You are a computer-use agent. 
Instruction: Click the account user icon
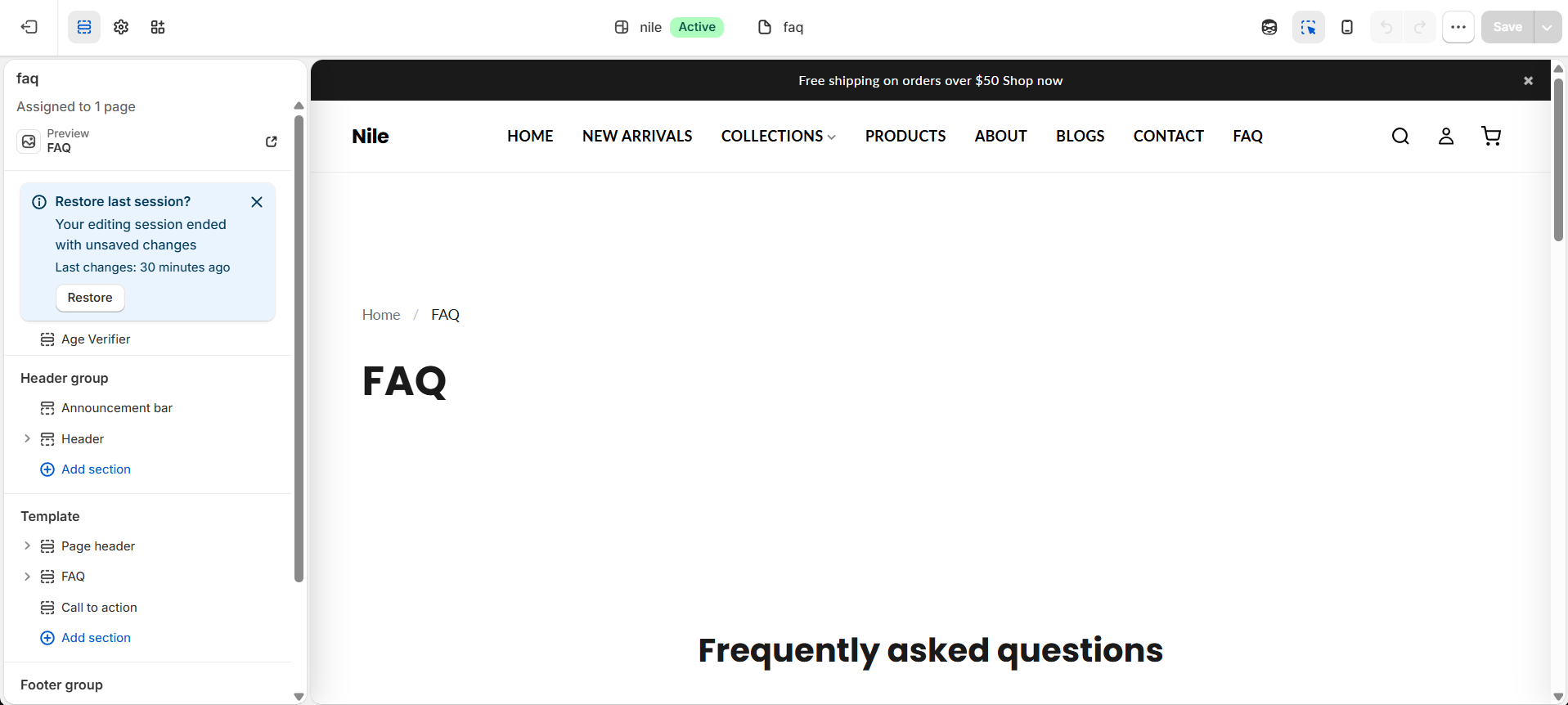(1446, 136)
